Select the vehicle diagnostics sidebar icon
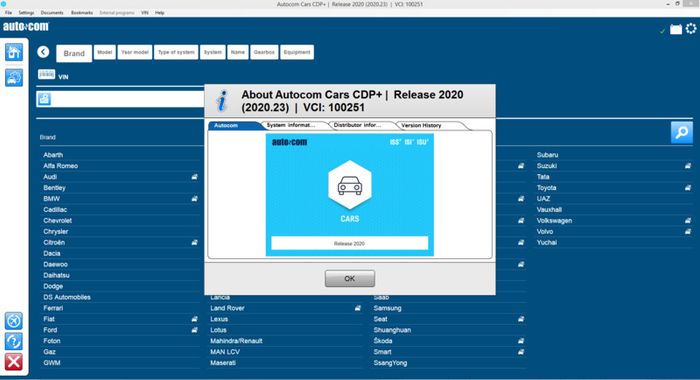The height and width of the screenshot is (380, 700). pos(14,78)
